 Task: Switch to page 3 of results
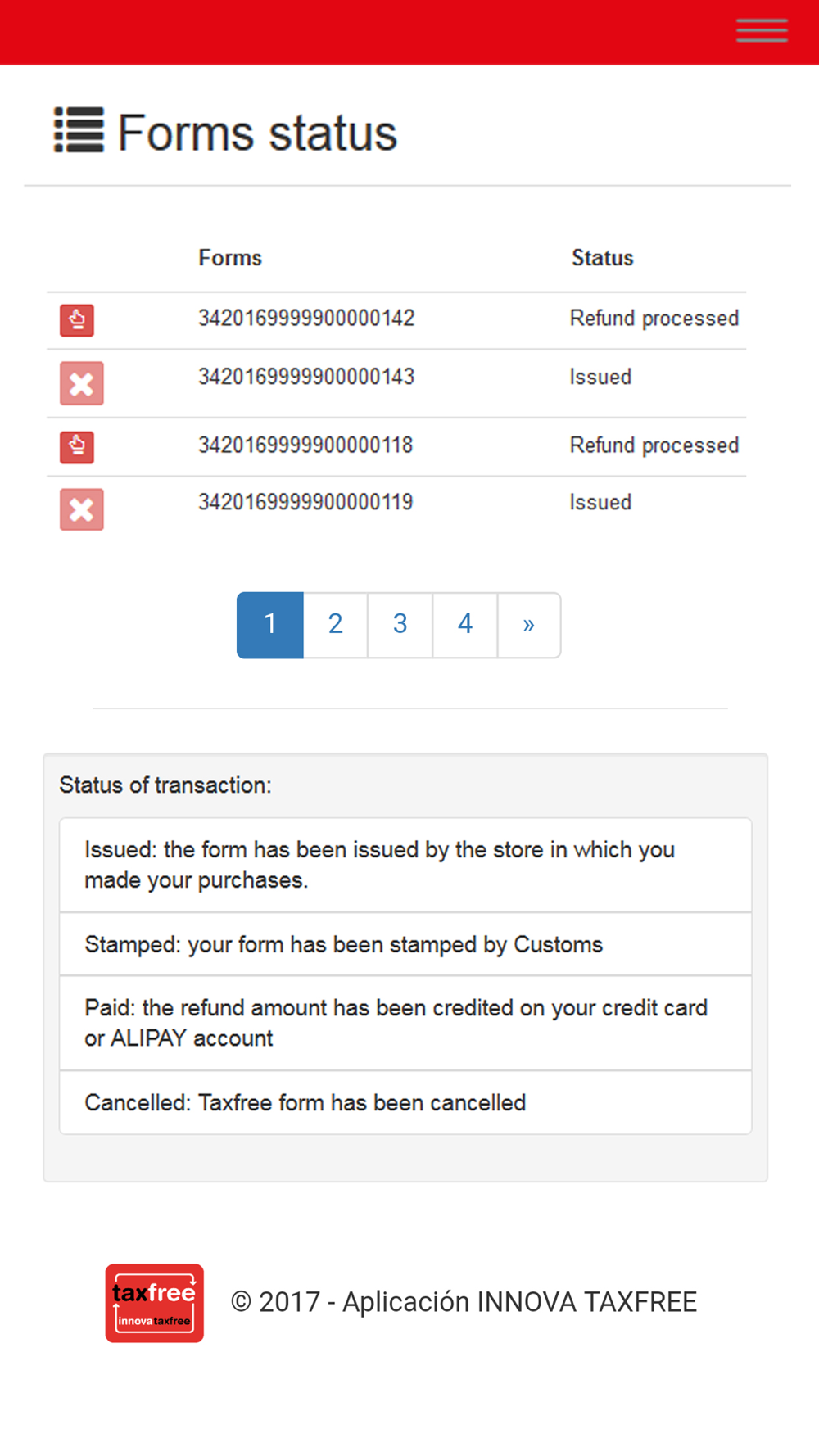400,625
